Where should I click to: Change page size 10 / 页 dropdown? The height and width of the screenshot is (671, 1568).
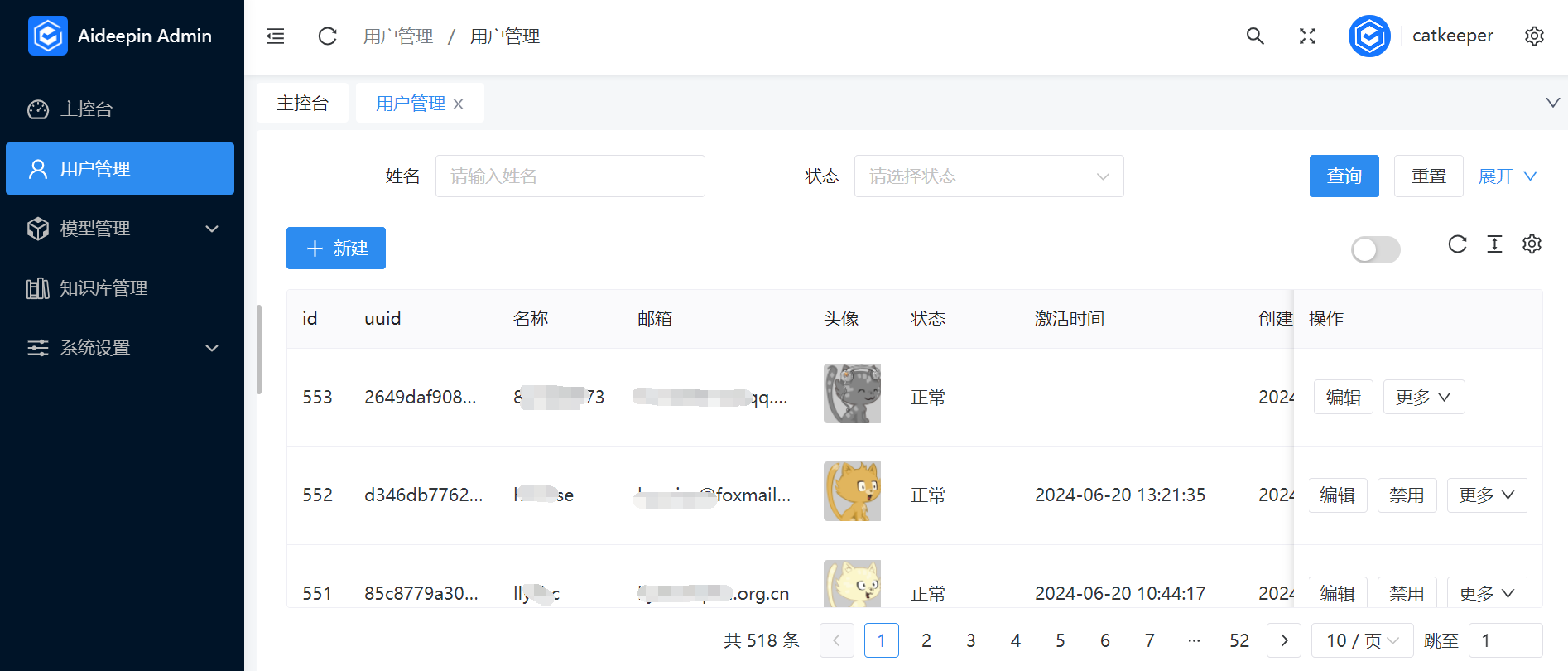[x=1362, y=640]
